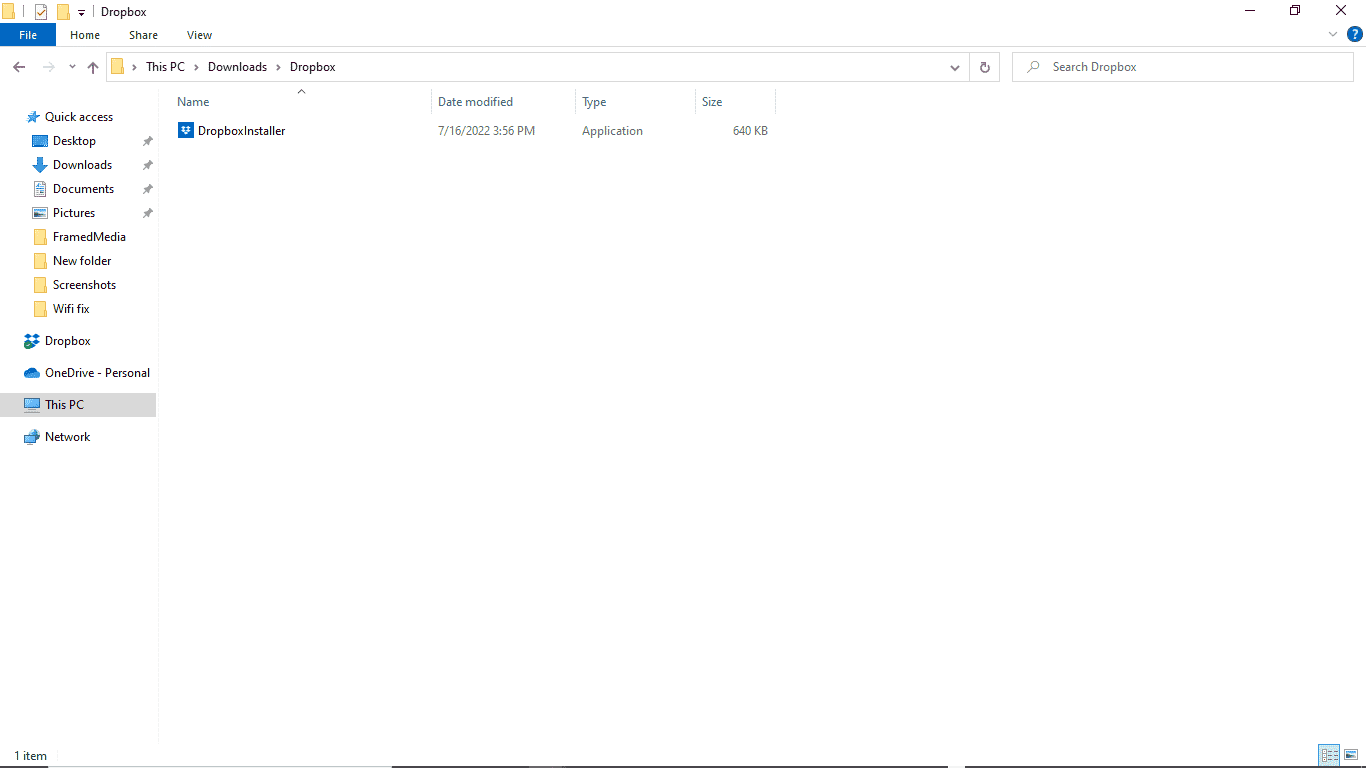Open the Screenshots folder in sidebar

(84, 285)
